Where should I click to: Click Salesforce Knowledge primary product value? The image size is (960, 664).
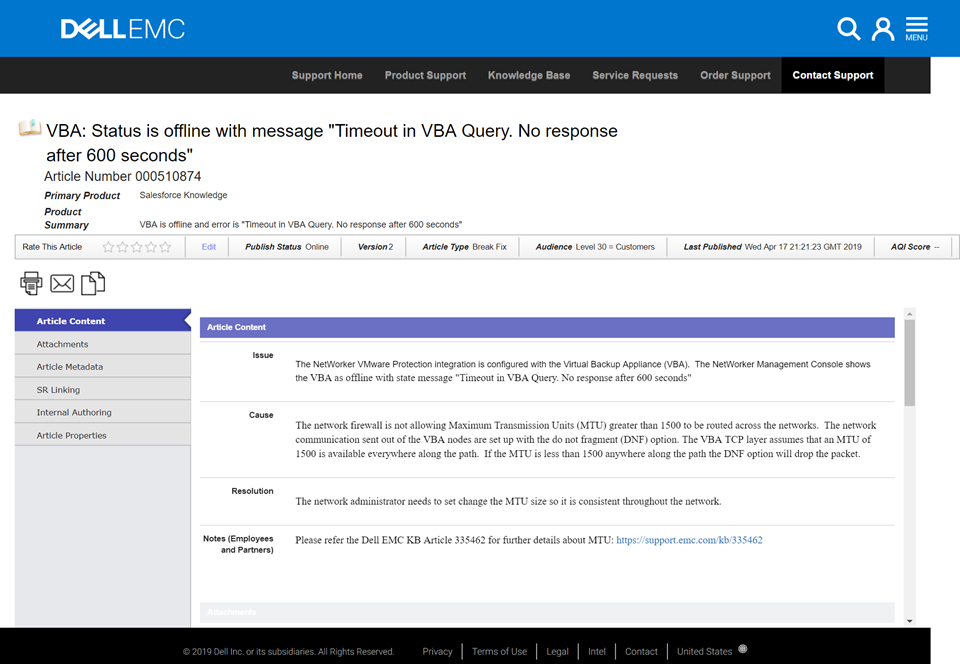pyautogui.click(x=183, y=195)
